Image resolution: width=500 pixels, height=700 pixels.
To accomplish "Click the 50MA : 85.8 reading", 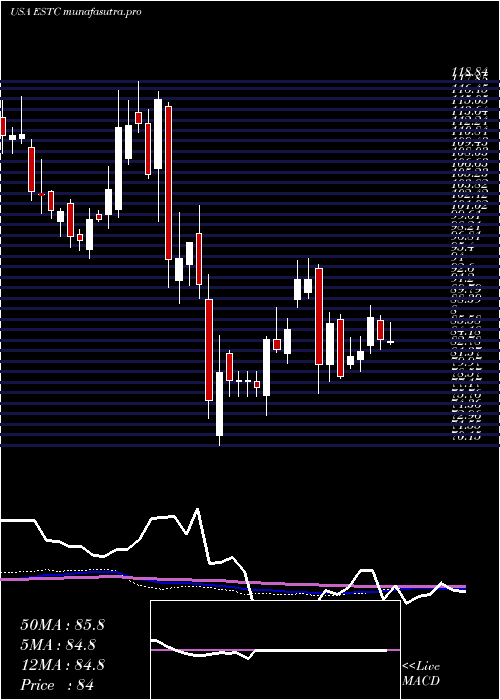I will coord(62,625).
